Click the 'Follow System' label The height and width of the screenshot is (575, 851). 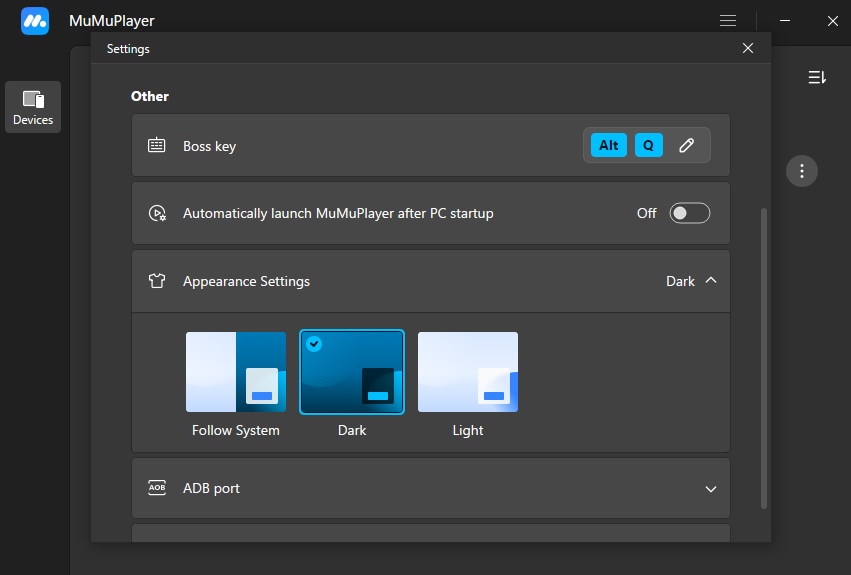(x=236, y=431)
